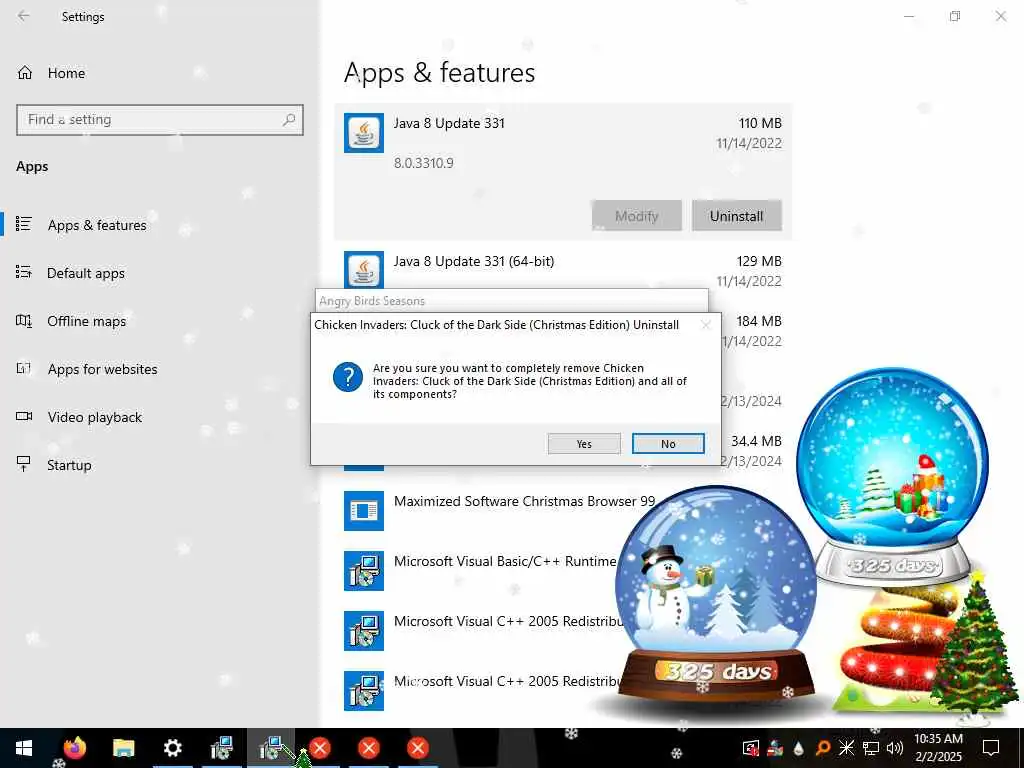Click the Home house icon

(x=25, y=72)
